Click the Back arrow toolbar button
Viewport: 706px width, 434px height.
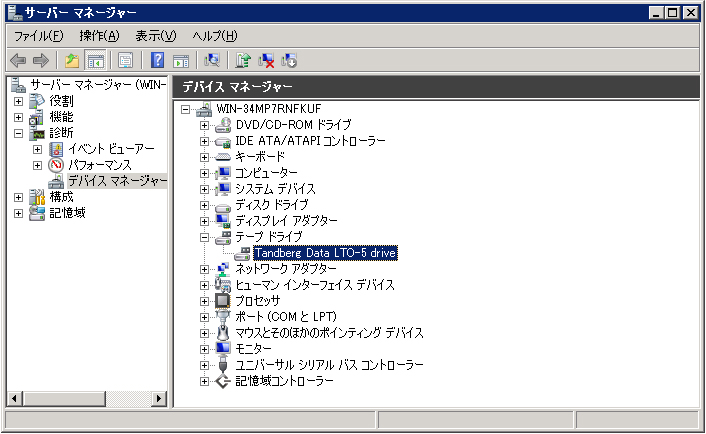(x=18, y=60)
